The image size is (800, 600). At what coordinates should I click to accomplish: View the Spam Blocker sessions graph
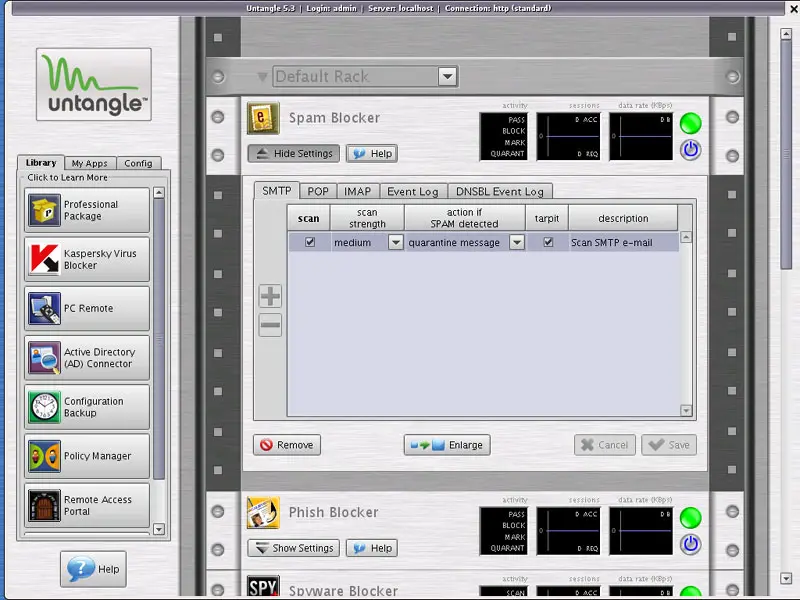[568, 136]
